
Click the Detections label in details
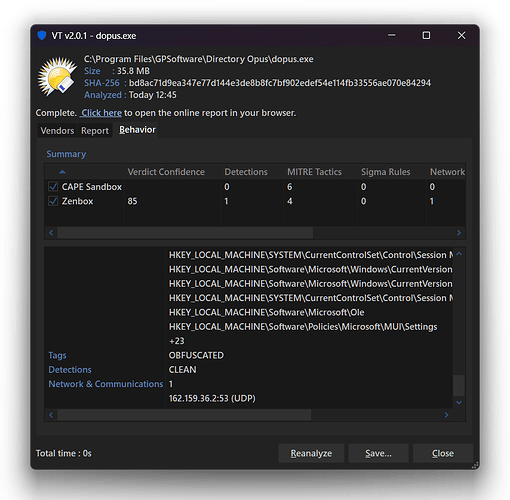point(70,370)
